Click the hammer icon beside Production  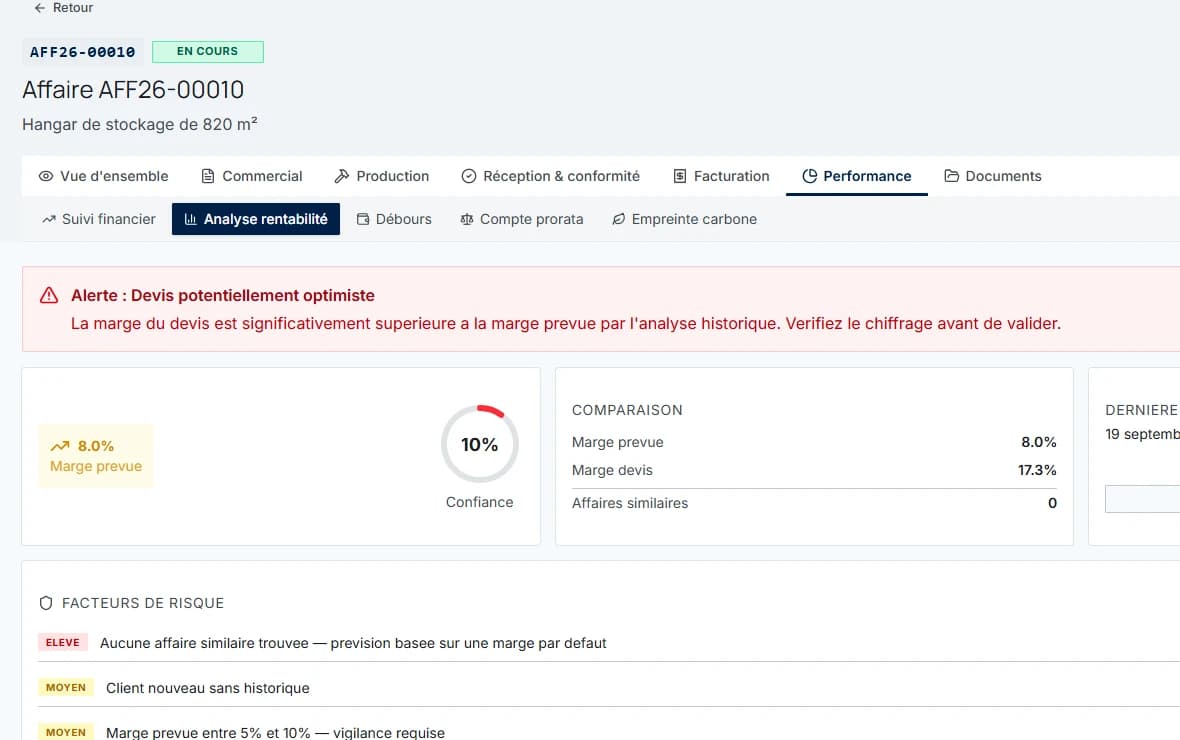pyautogui.click(x=342, y=176)
